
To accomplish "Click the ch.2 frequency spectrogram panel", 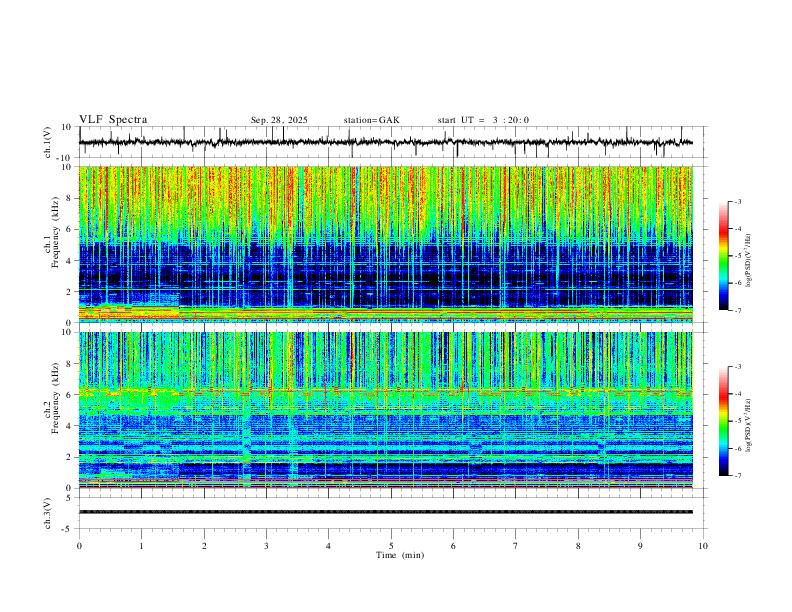I will (386, 410).
